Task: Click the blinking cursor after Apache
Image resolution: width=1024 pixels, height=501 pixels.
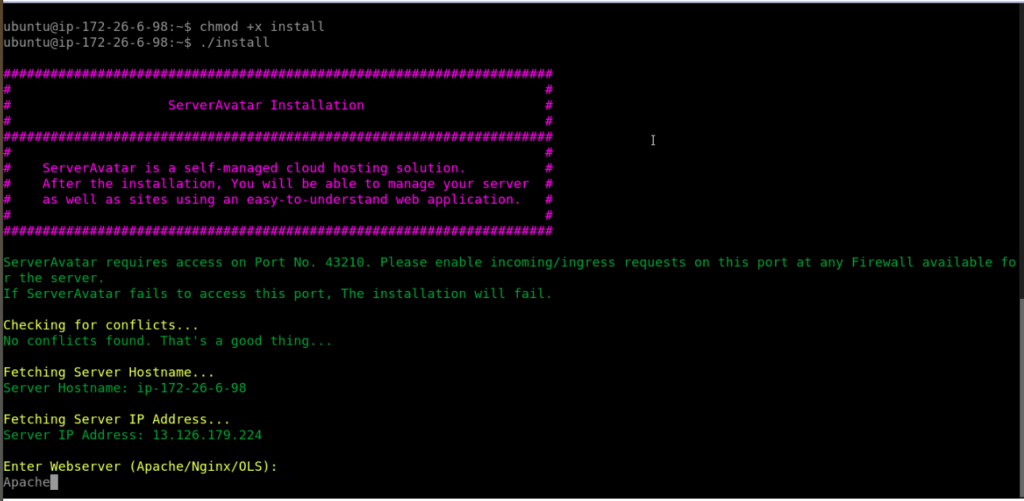Action: coord(54,482)
